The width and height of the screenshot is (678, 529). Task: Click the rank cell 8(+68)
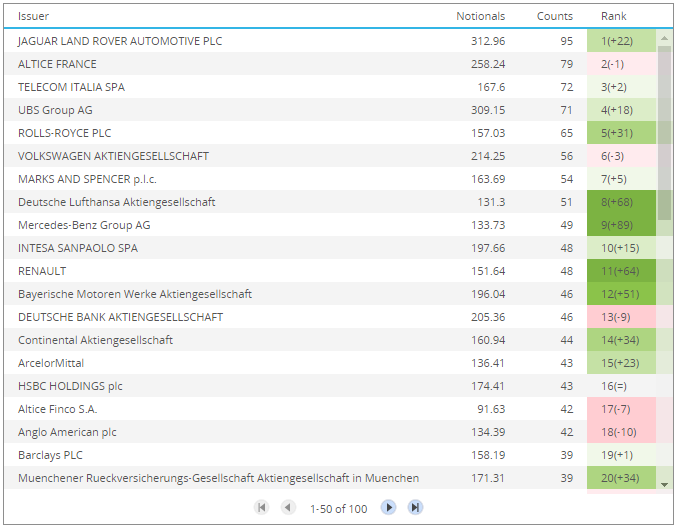(x=621, y=202)
